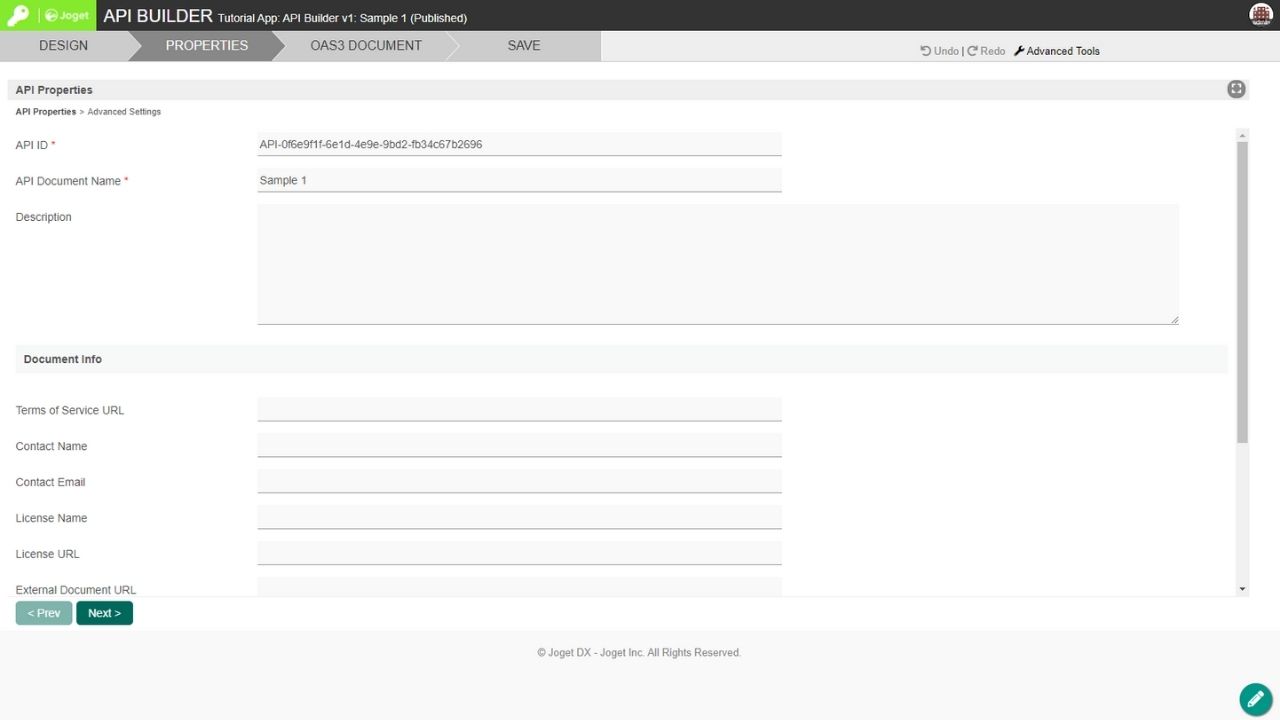Click Undo in the toolbar

click(x=939, y=51)
